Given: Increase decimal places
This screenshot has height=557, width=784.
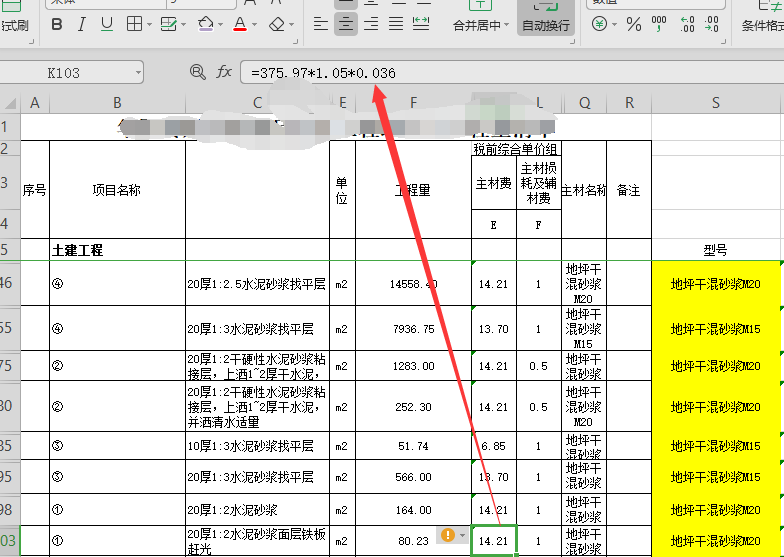Looking at the screenshot, I should 688,24.
